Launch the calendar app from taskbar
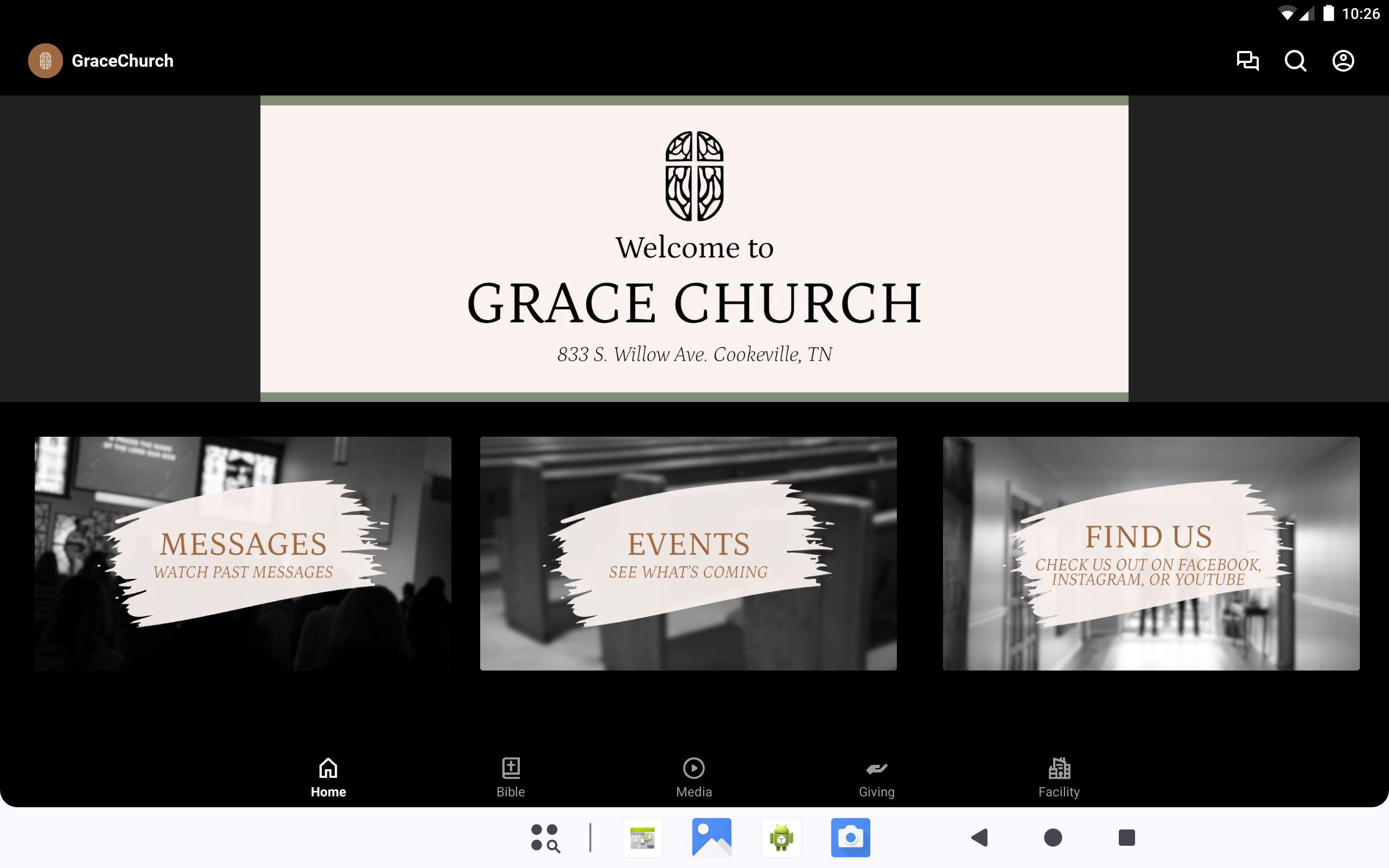The width and height of the screenshot is (1389, 868). point(642,838)
